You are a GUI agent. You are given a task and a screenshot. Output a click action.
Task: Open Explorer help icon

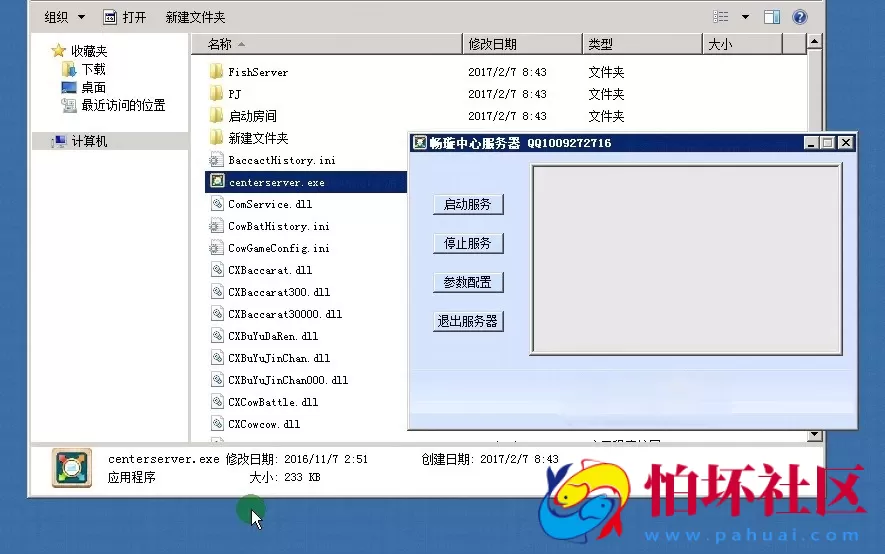799,17
